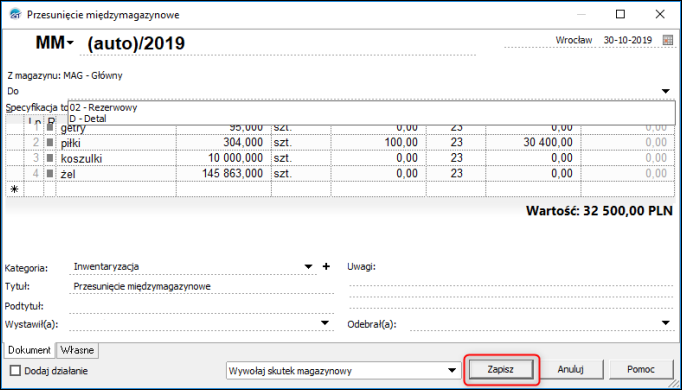Save the document with Zapisz
The image size is (682, 390).
coord(501,370)
